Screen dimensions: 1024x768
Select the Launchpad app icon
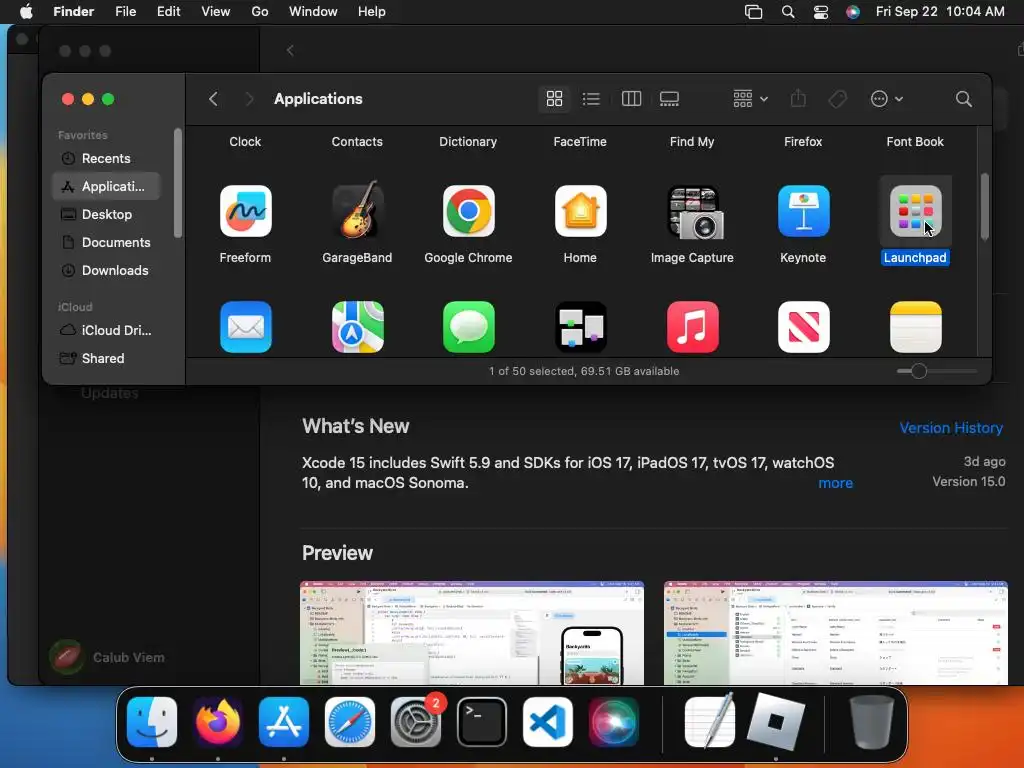pos(915,211)
